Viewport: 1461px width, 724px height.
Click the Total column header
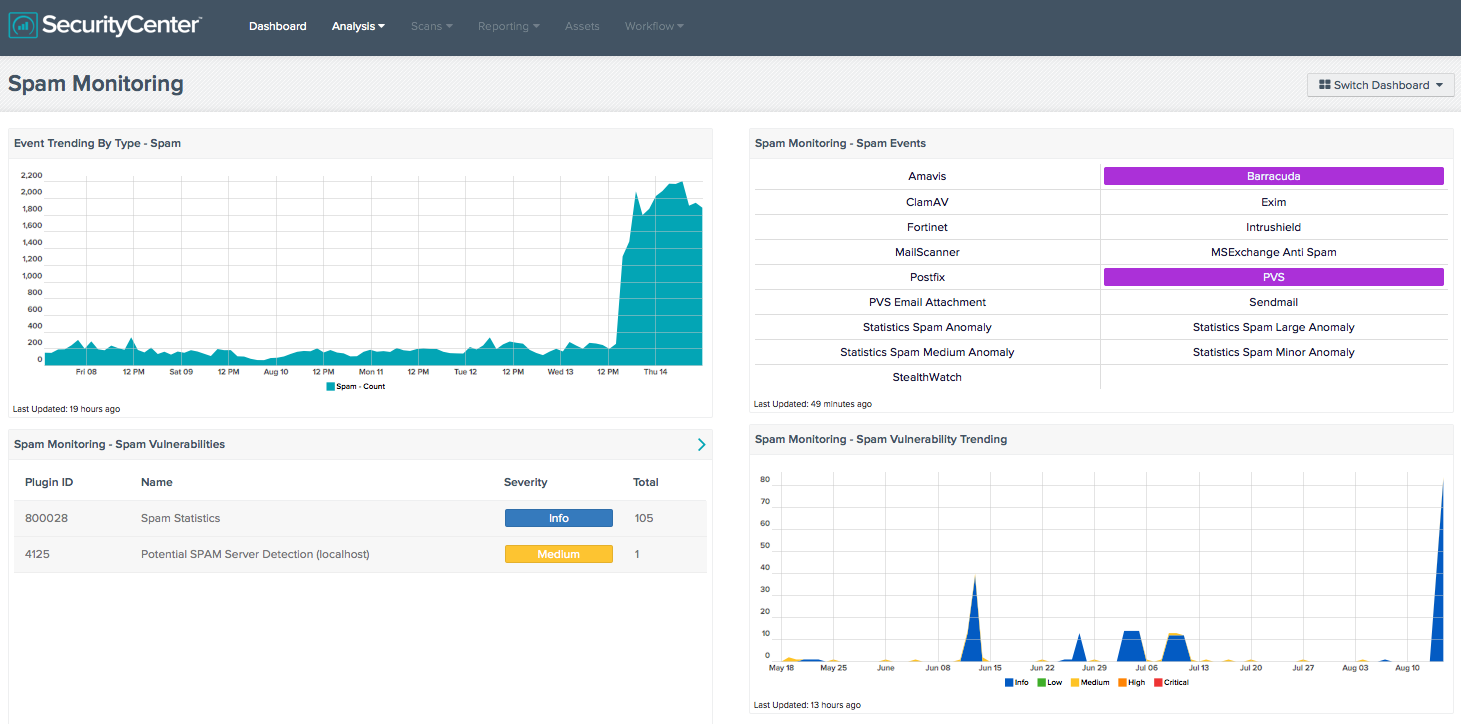pyautogui.click(x=646, y=482)
